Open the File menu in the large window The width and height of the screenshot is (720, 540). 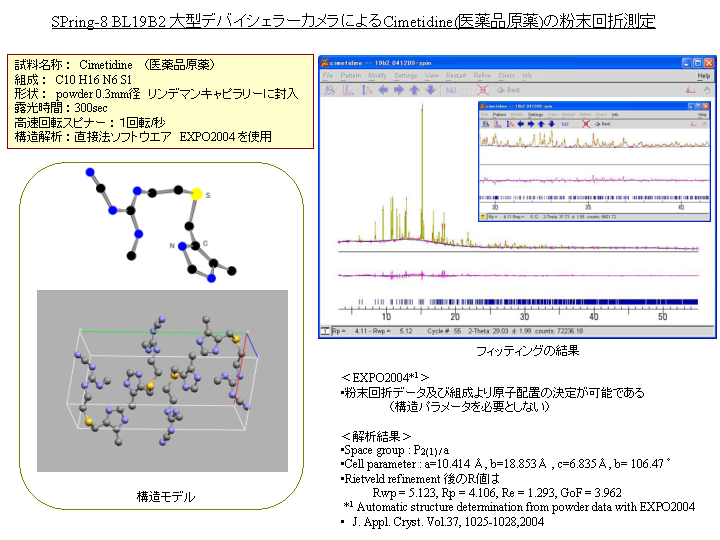(x=327, y=75)
